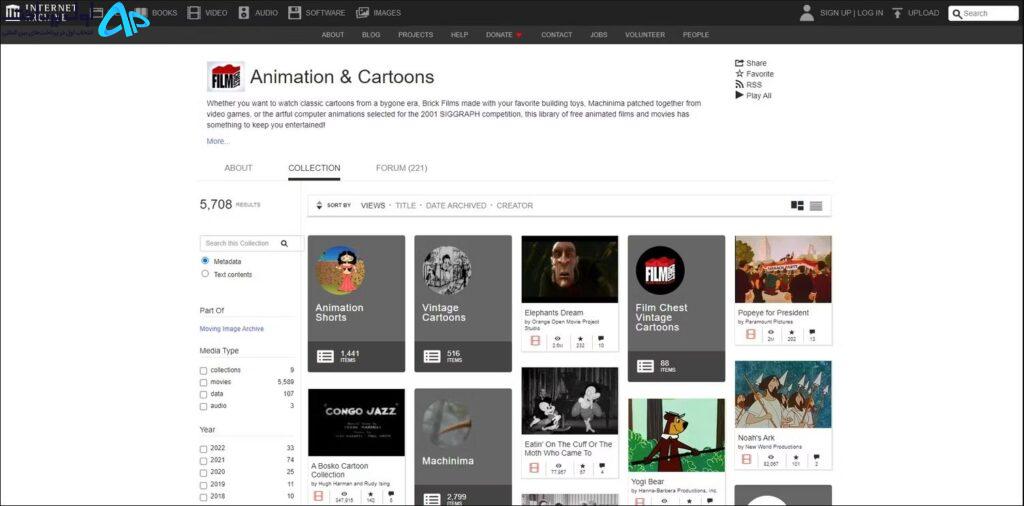The height and width of the screenshot is (506, 1024).
Task: Check the audio media type box
Action: tap(203, 406)
